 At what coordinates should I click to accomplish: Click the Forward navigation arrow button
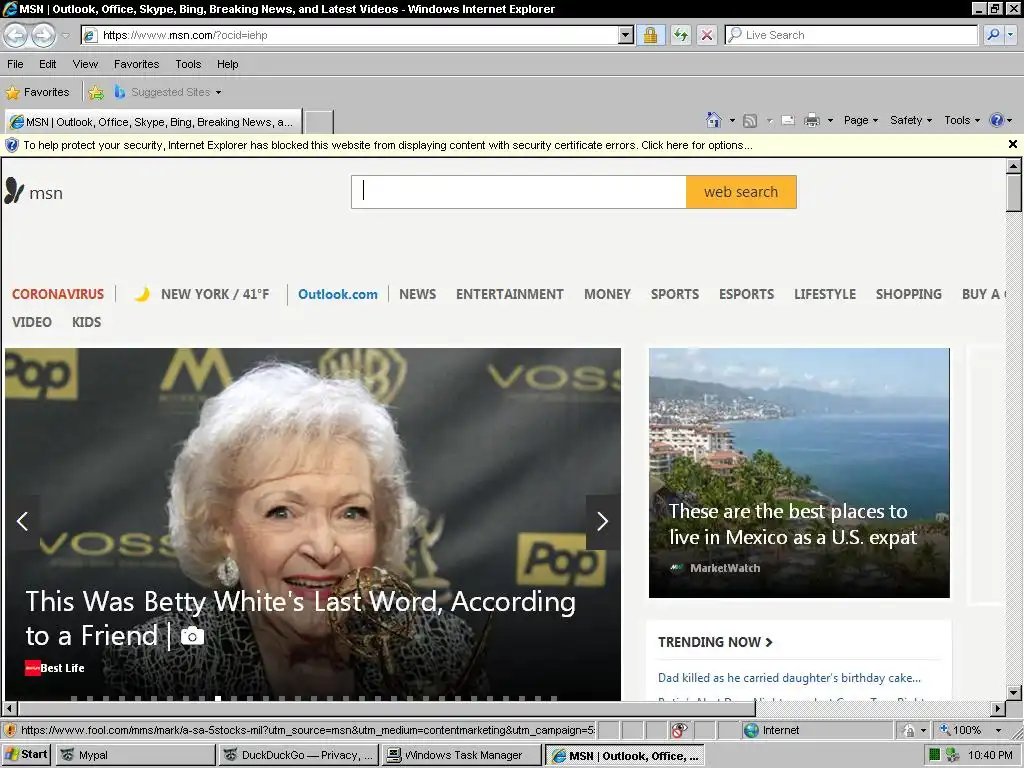44,35
